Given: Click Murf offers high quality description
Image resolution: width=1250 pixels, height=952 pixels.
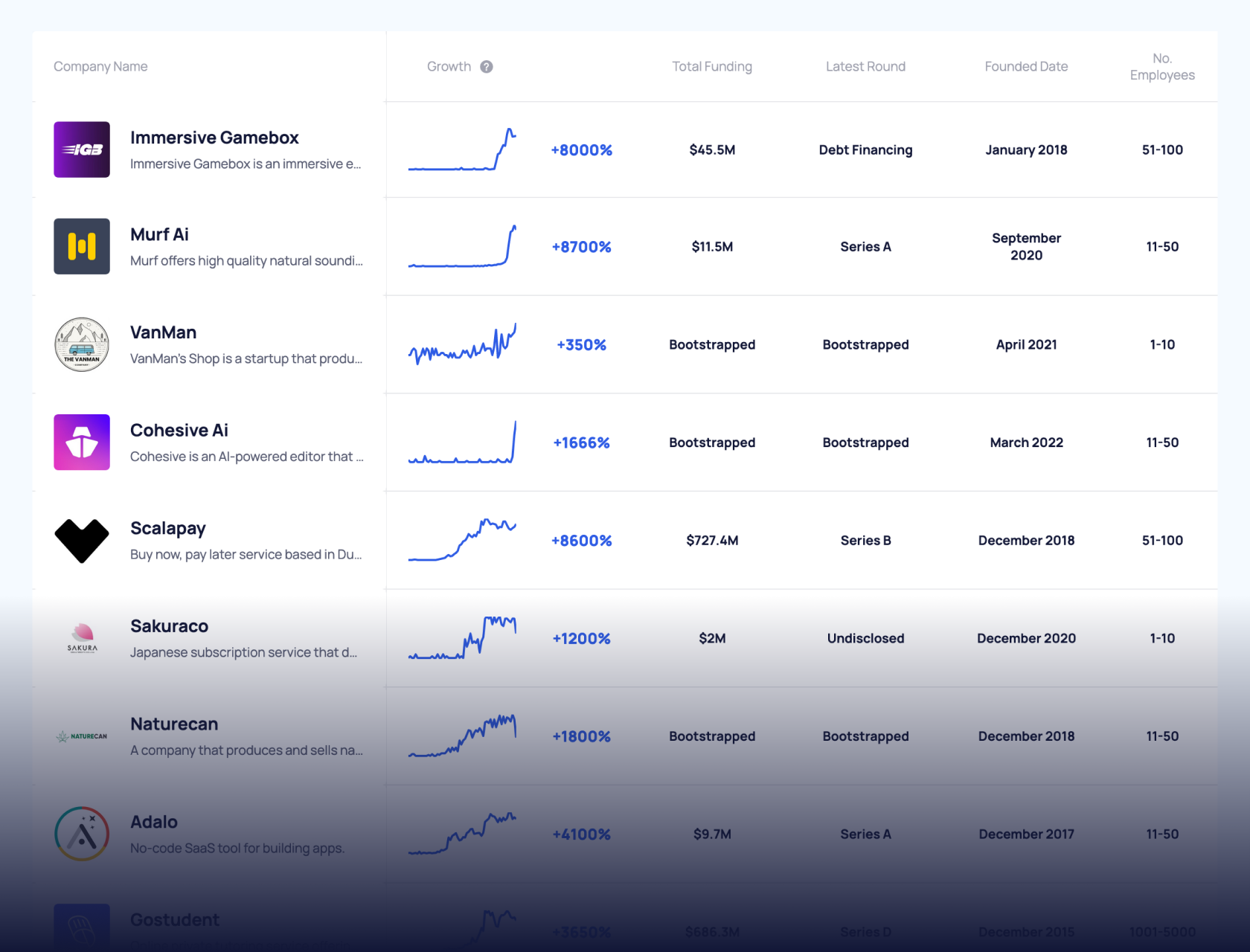Looking at the screenshot, I should click(x=246, y=261).
